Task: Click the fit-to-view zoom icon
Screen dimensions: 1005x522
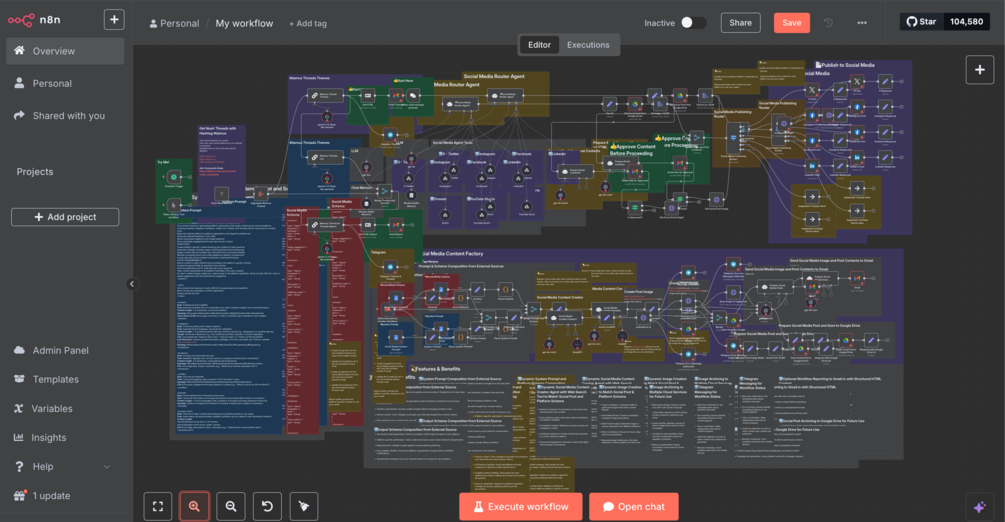Action: pos(158,507)
